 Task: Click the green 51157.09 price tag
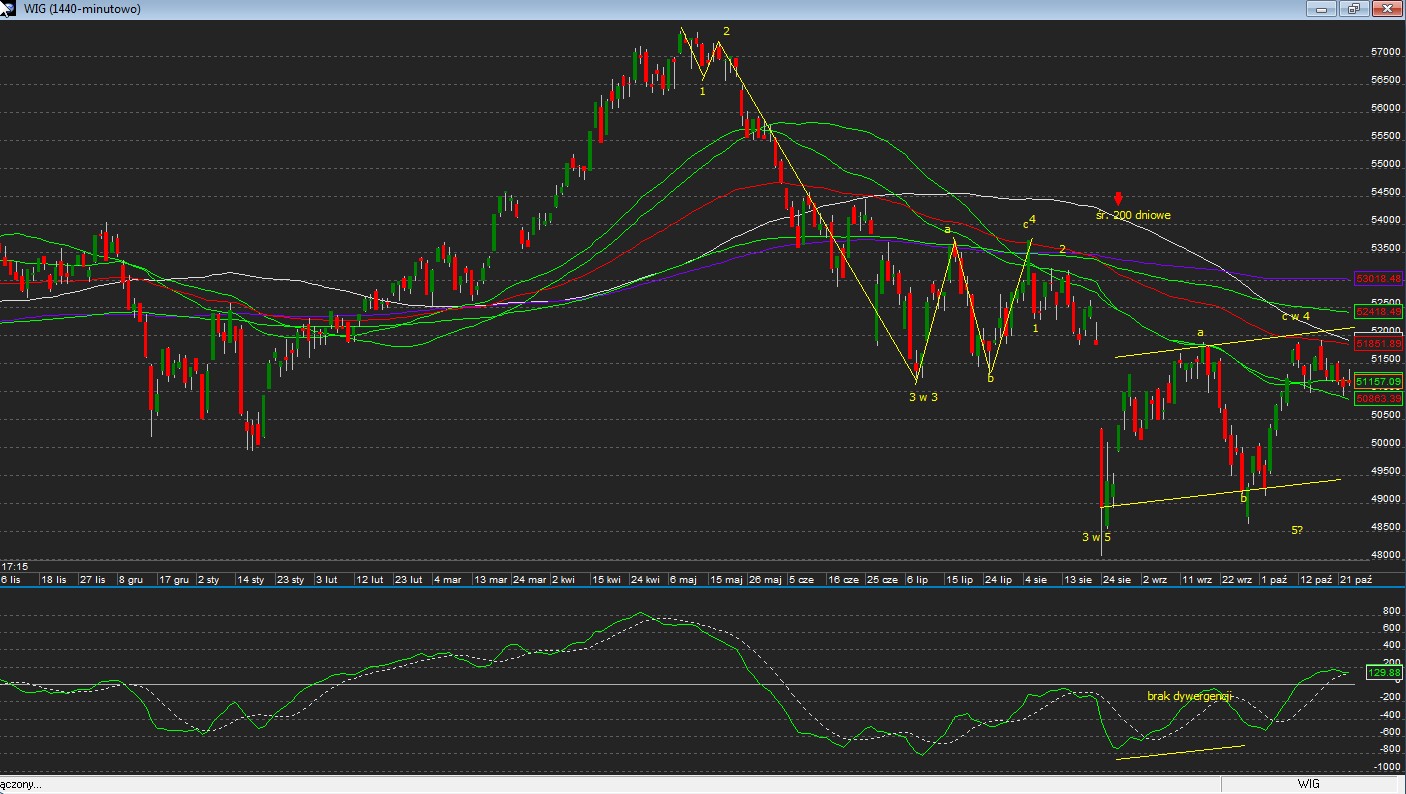pyautogui.click(x=1379, y=382)
